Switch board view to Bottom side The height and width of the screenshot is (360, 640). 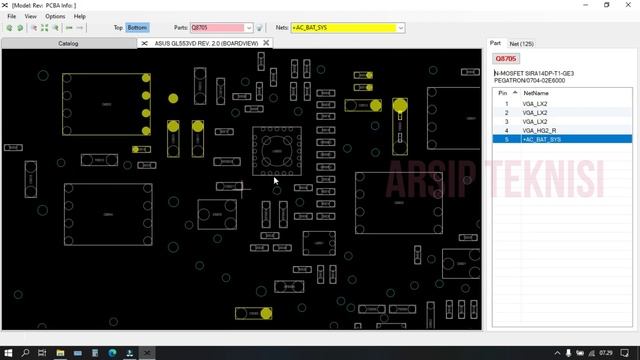coord(137,27)
